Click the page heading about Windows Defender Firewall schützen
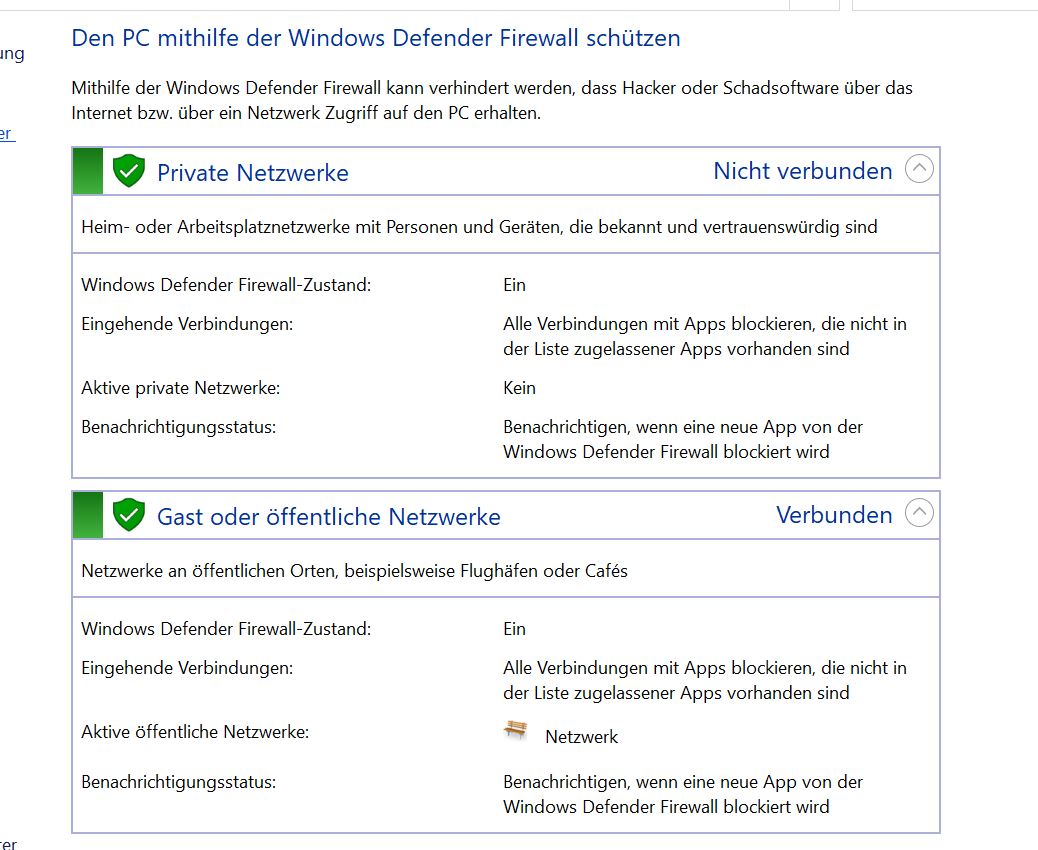 point(375,38)
